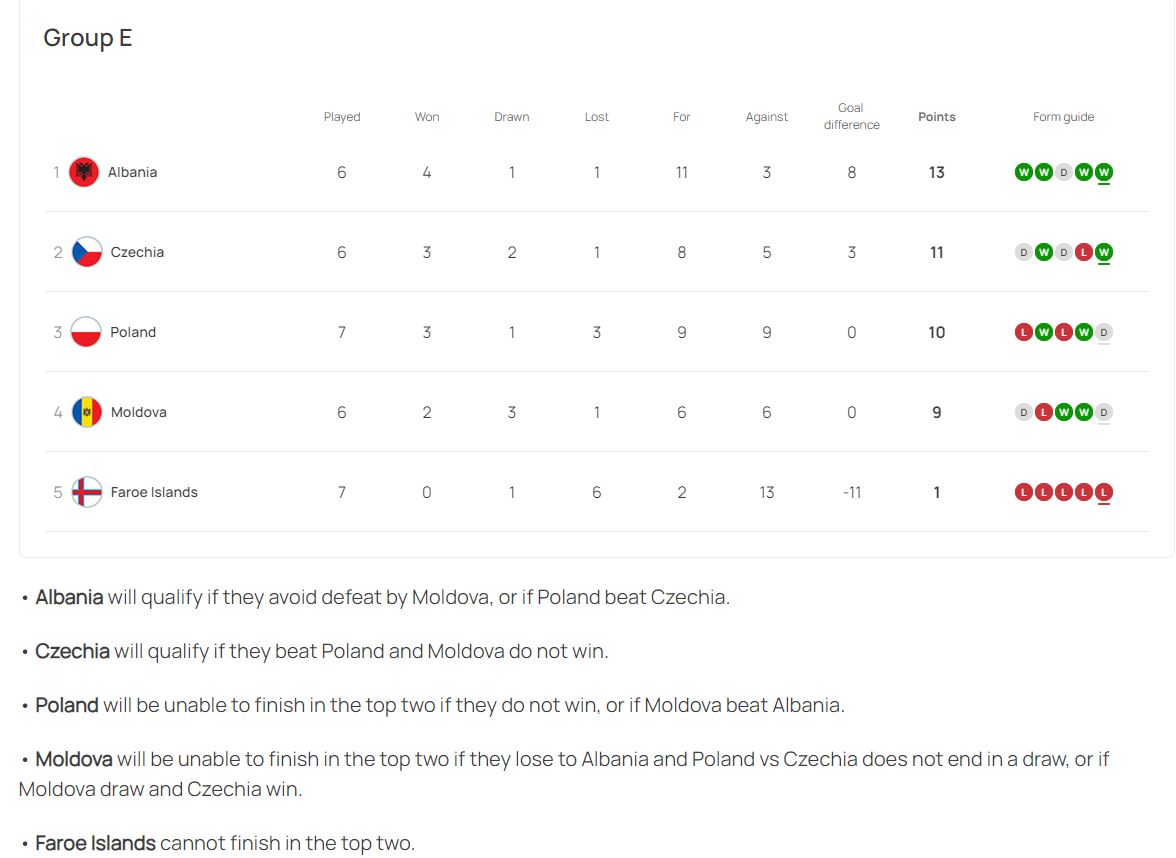The image size is (1176, 858).
Task: Open the Albania team name link
Action: 133,172
